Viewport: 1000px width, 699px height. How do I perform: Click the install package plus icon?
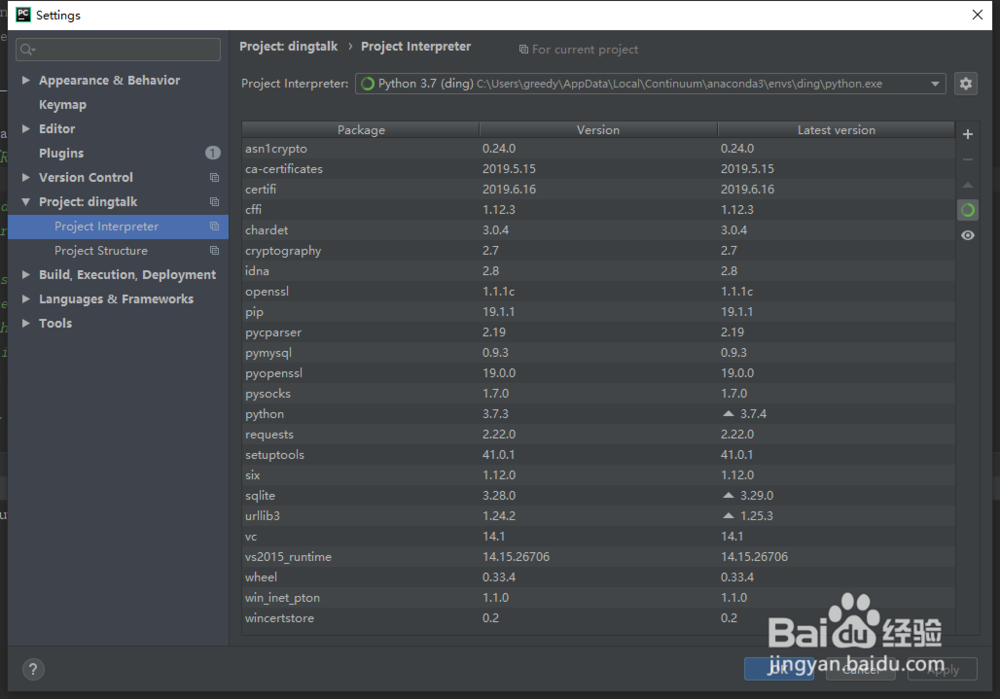point(967,135)
